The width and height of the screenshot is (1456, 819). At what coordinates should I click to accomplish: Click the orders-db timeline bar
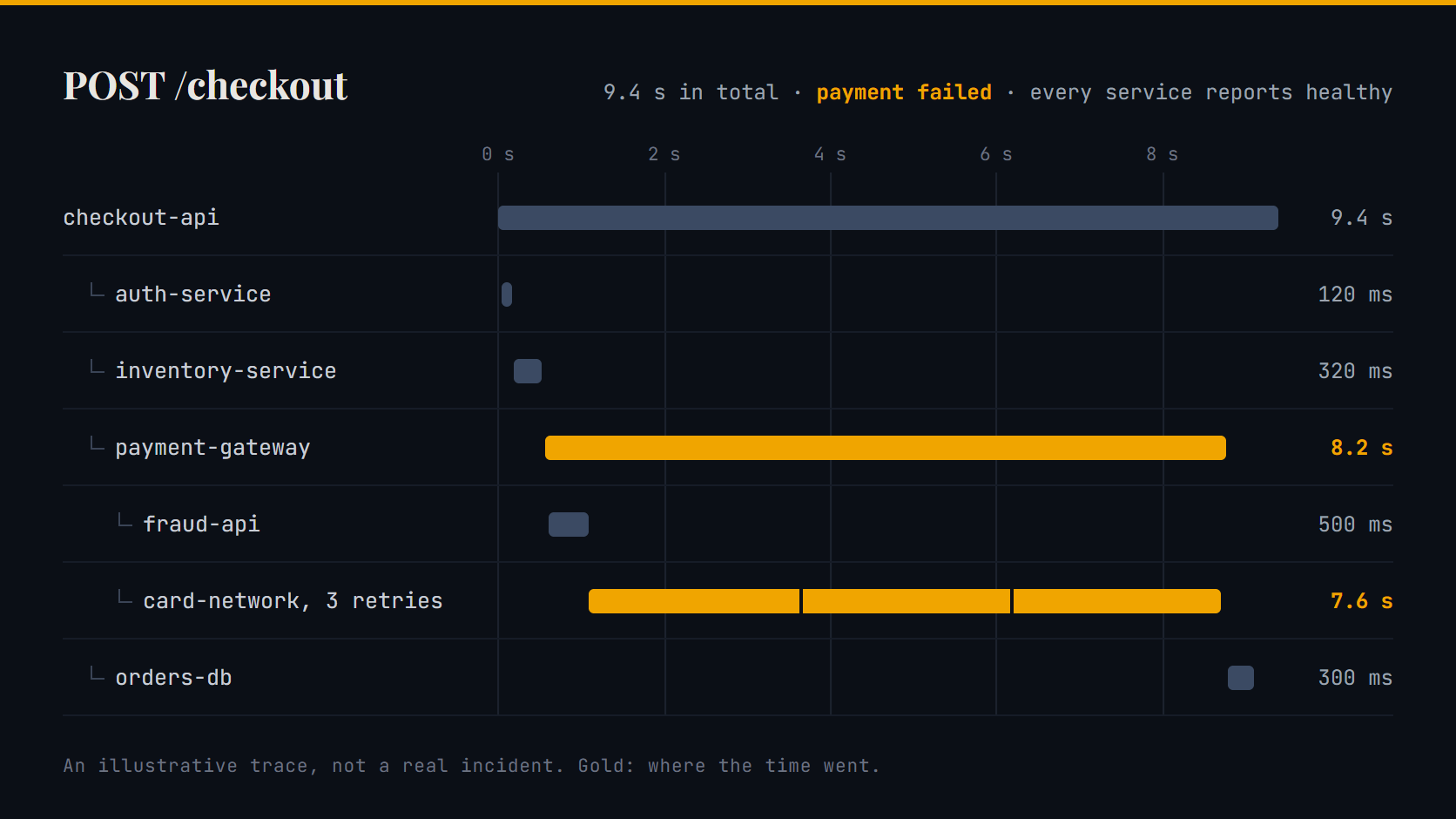(x=1241, y=678)
